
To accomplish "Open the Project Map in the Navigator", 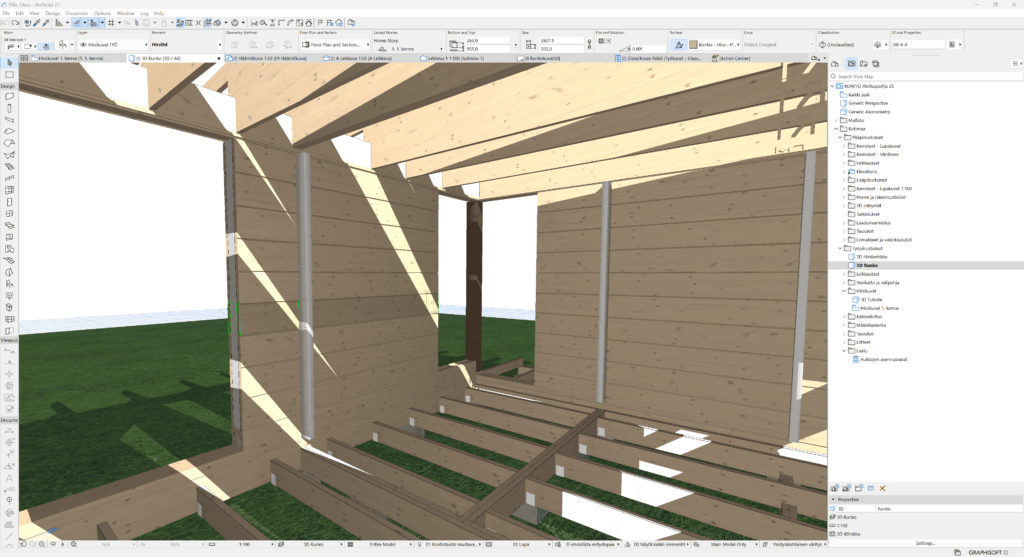I will click(836, 64).
